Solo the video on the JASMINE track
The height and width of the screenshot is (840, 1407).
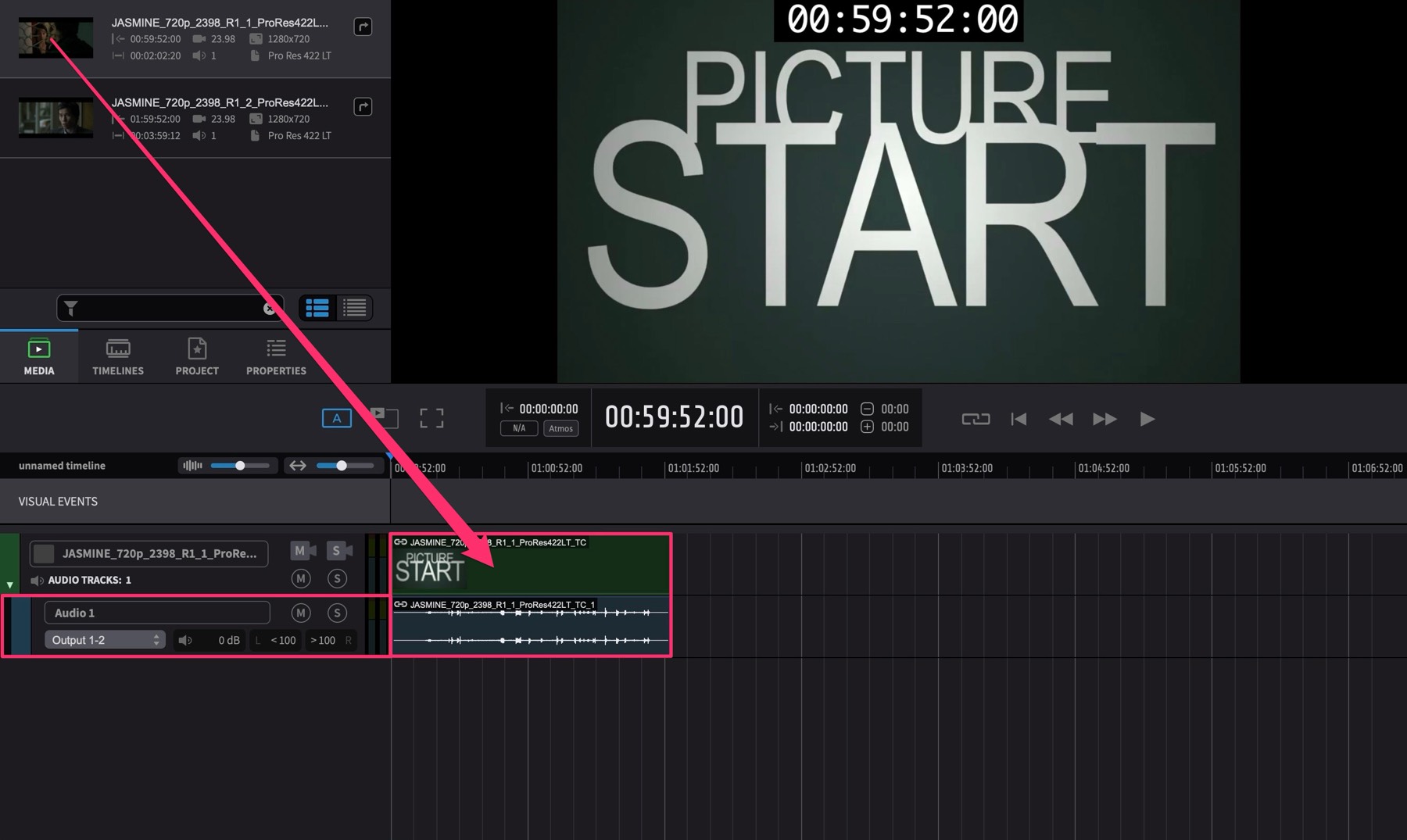tap(339, 551)
